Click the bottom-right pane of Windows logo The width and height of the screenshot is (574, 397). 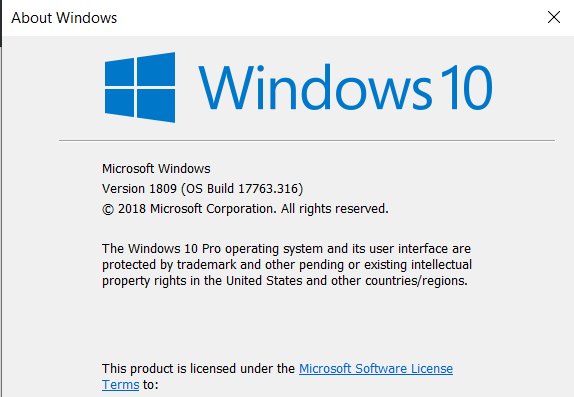pyautogui.click(x=156, y=105)
